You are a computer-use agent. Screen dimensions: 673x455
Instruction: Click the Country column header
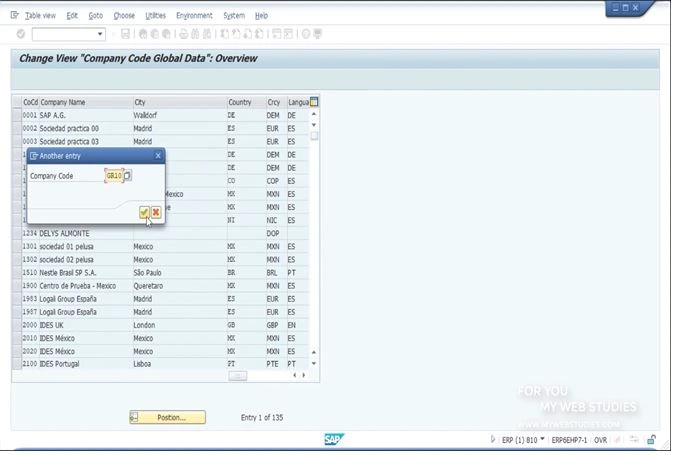pos(246,102)
